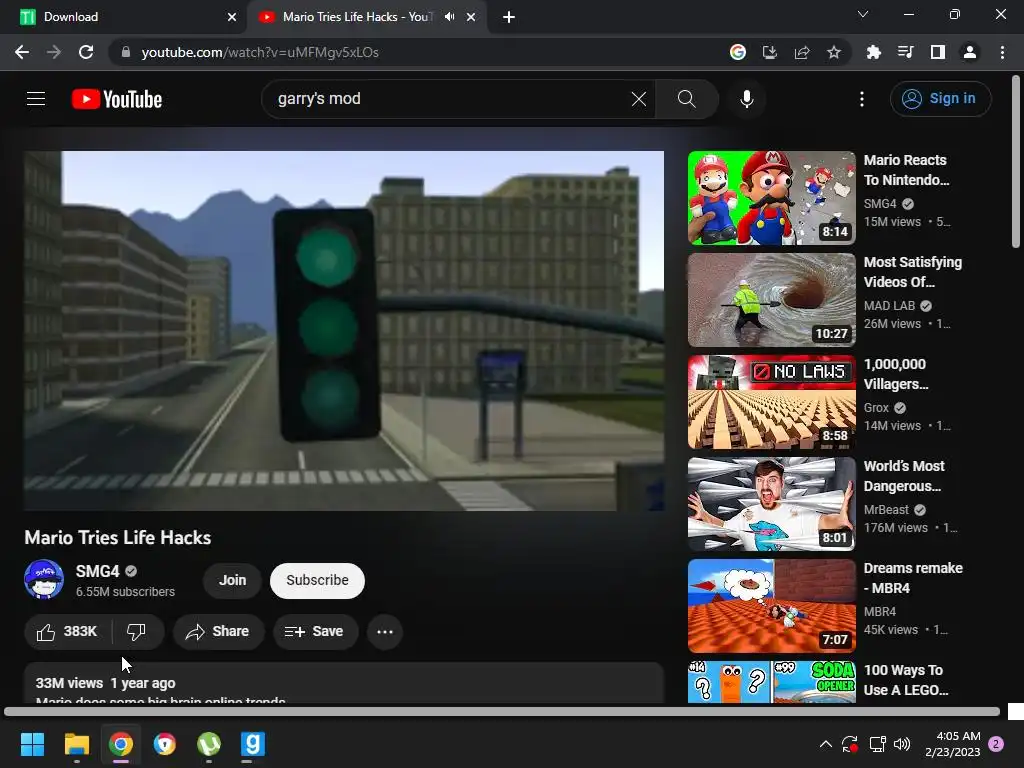The width and height of the screenshot is (1024, 768).
Task: Join the SMG4 channel membership
Action: tap(232, 580)
